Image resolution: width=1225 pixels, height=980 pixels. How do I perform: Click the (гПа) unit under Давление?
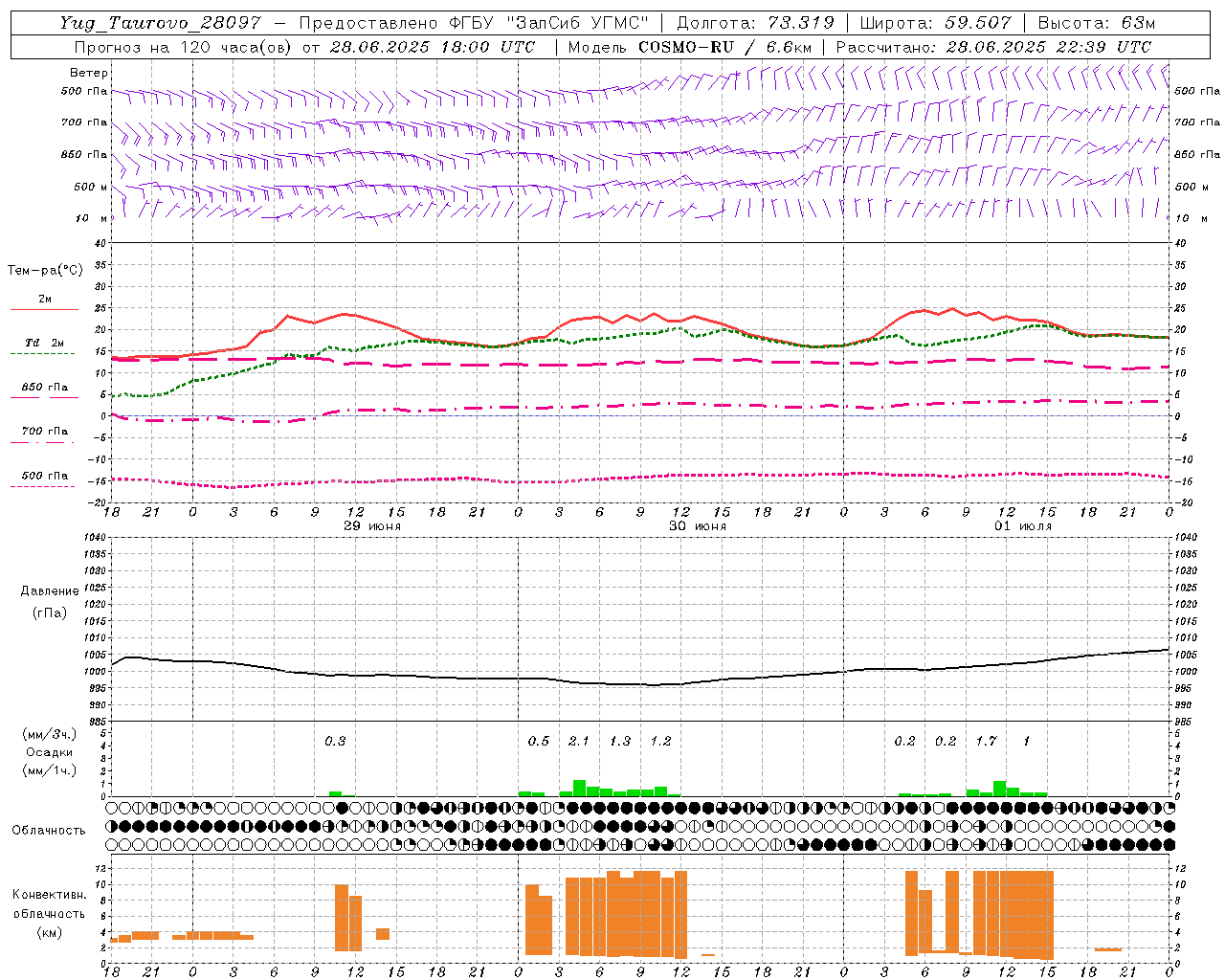click(x=50, y=612)
